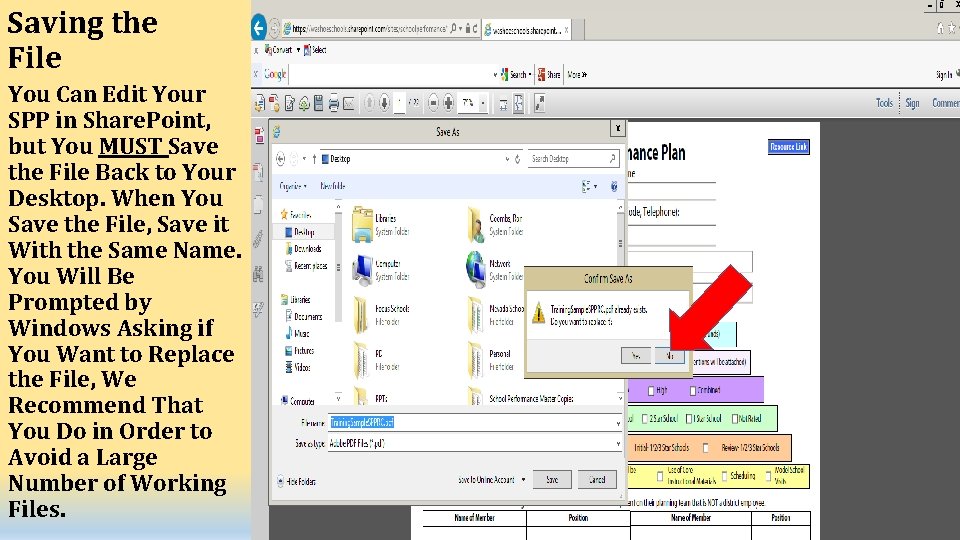Click the PDF printer icon
960x540 pixels.
(x=334, y=103)
